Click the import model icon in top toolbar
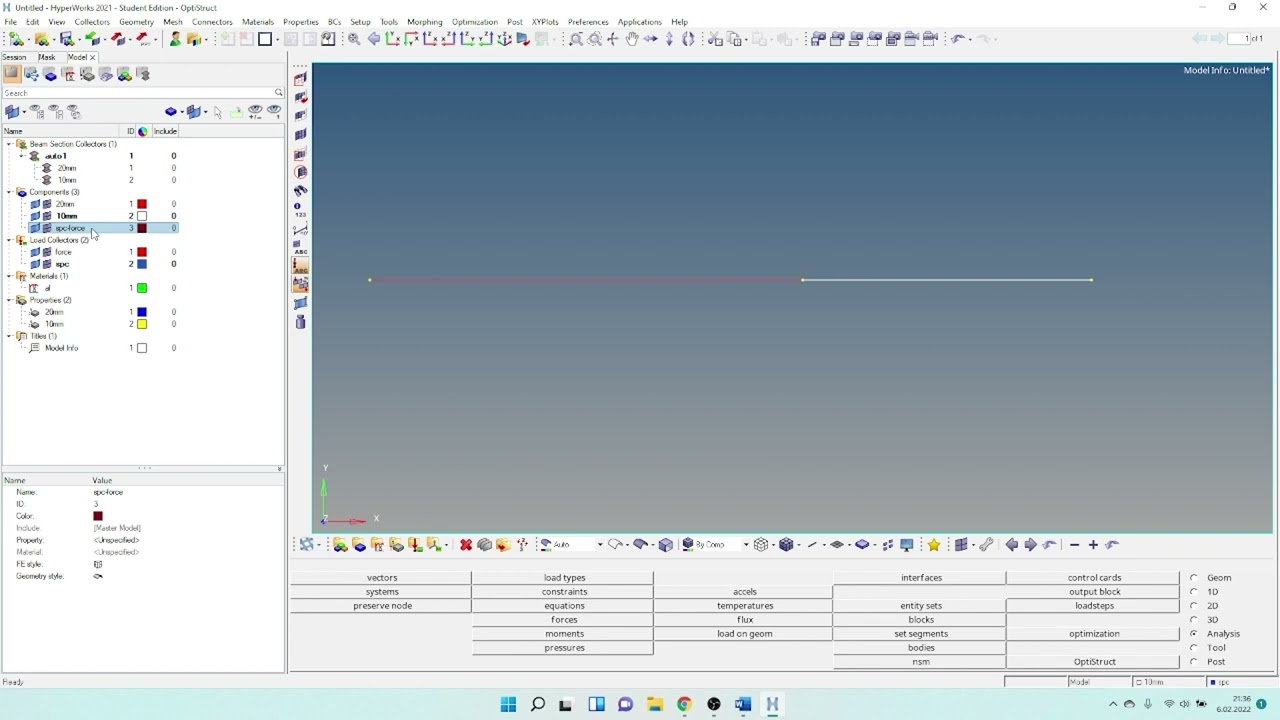The image size is (1280, 720). (x=92, y=39)
